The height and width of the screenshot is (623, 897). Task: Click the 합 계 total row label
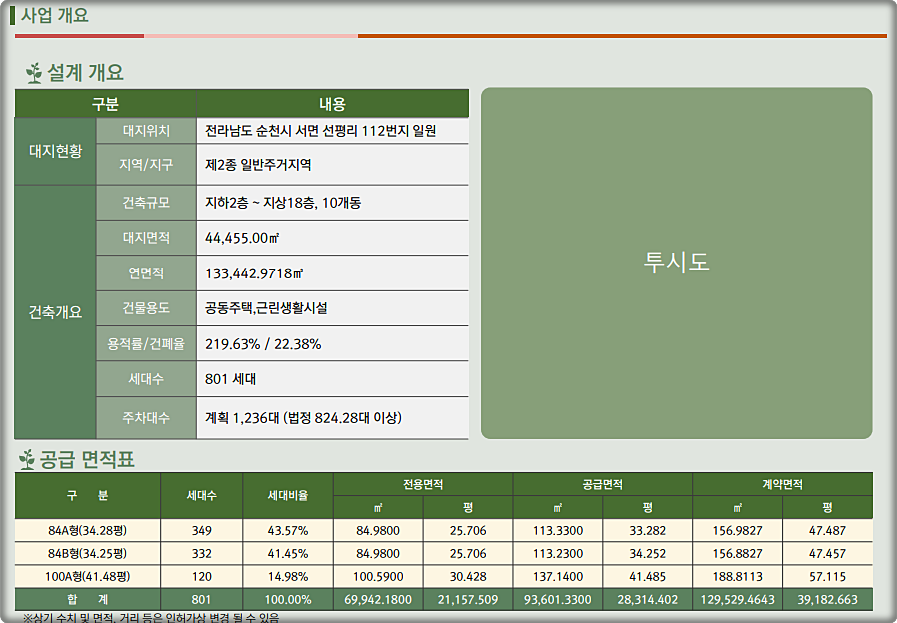(x=88, y=600)
